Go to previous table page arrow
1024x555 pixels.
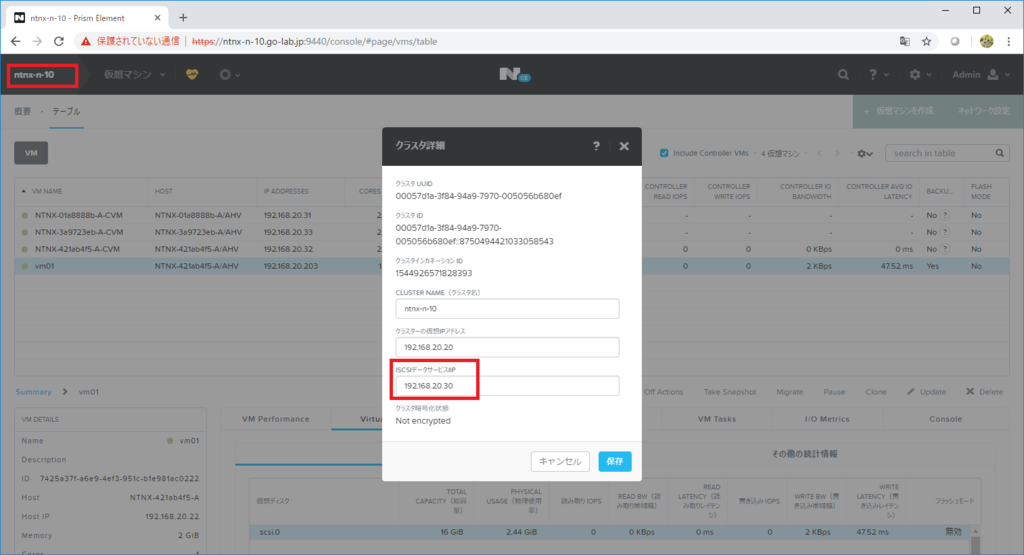pos(820,153)
